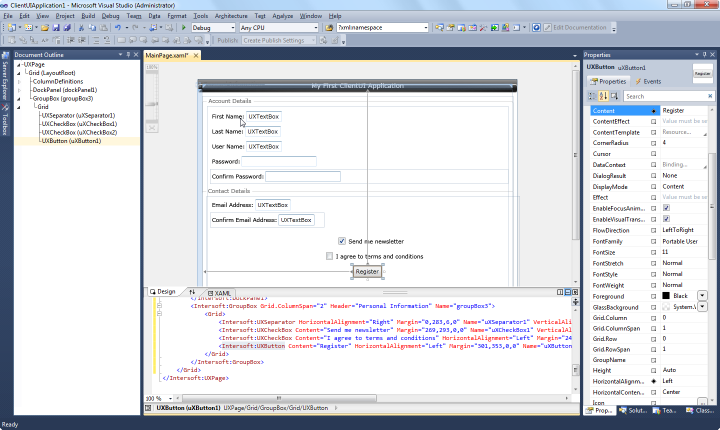The image size is (720, 430).
Task: Click the Undo arrow icon
Action: coord(118,29)
